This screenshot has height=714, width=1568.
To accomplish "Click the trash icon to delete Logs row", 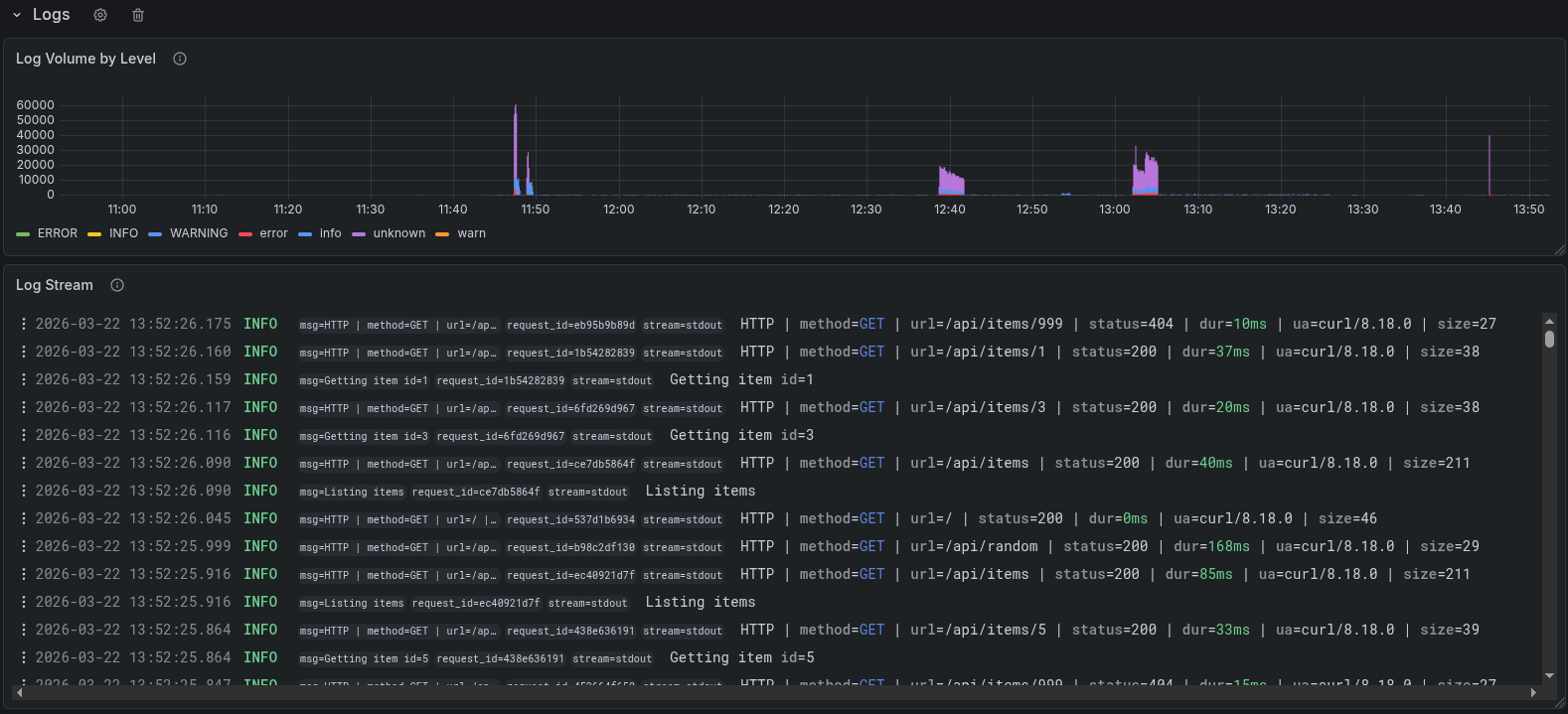I will (138, 15).
